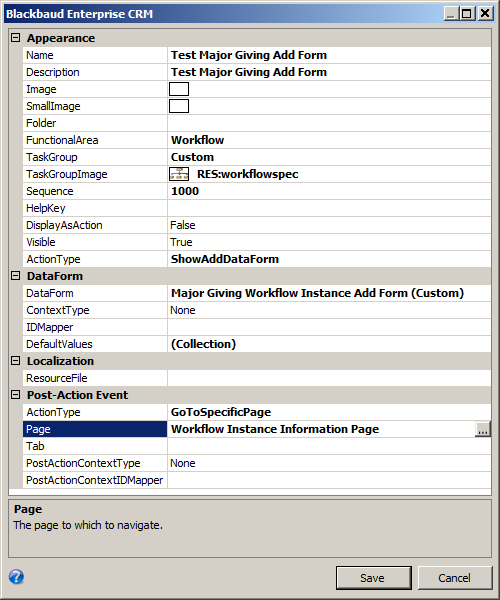Collapse the Appearance category
The image size is (500, 600).
pos(15,38)
